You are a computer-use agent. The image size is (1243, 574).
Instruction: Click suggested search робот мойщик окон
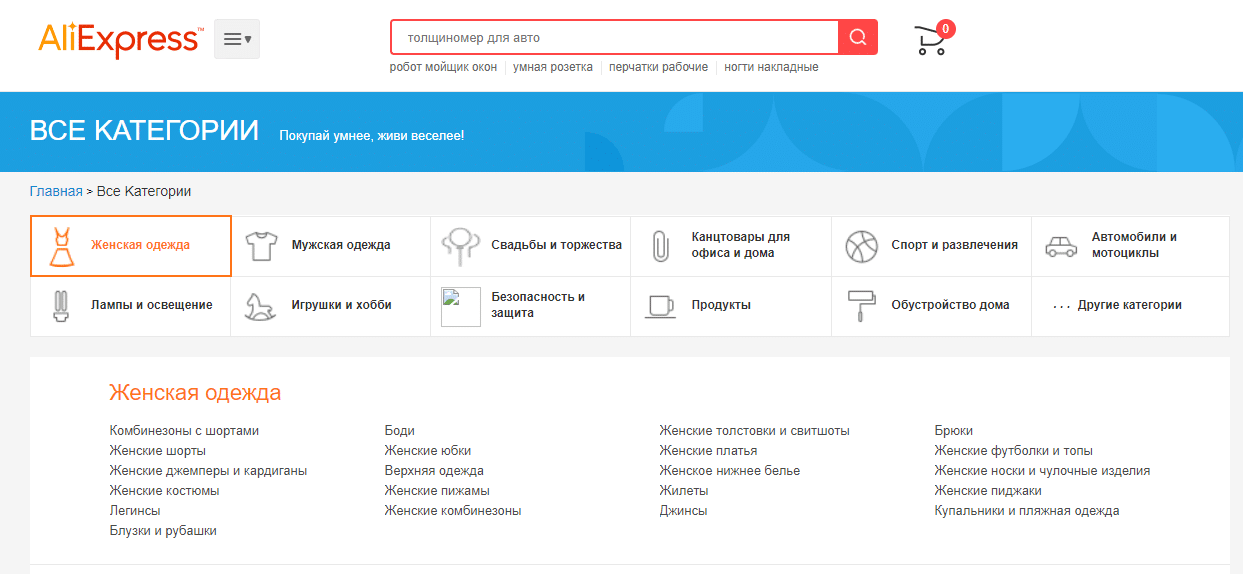click(x=443, y=67)
